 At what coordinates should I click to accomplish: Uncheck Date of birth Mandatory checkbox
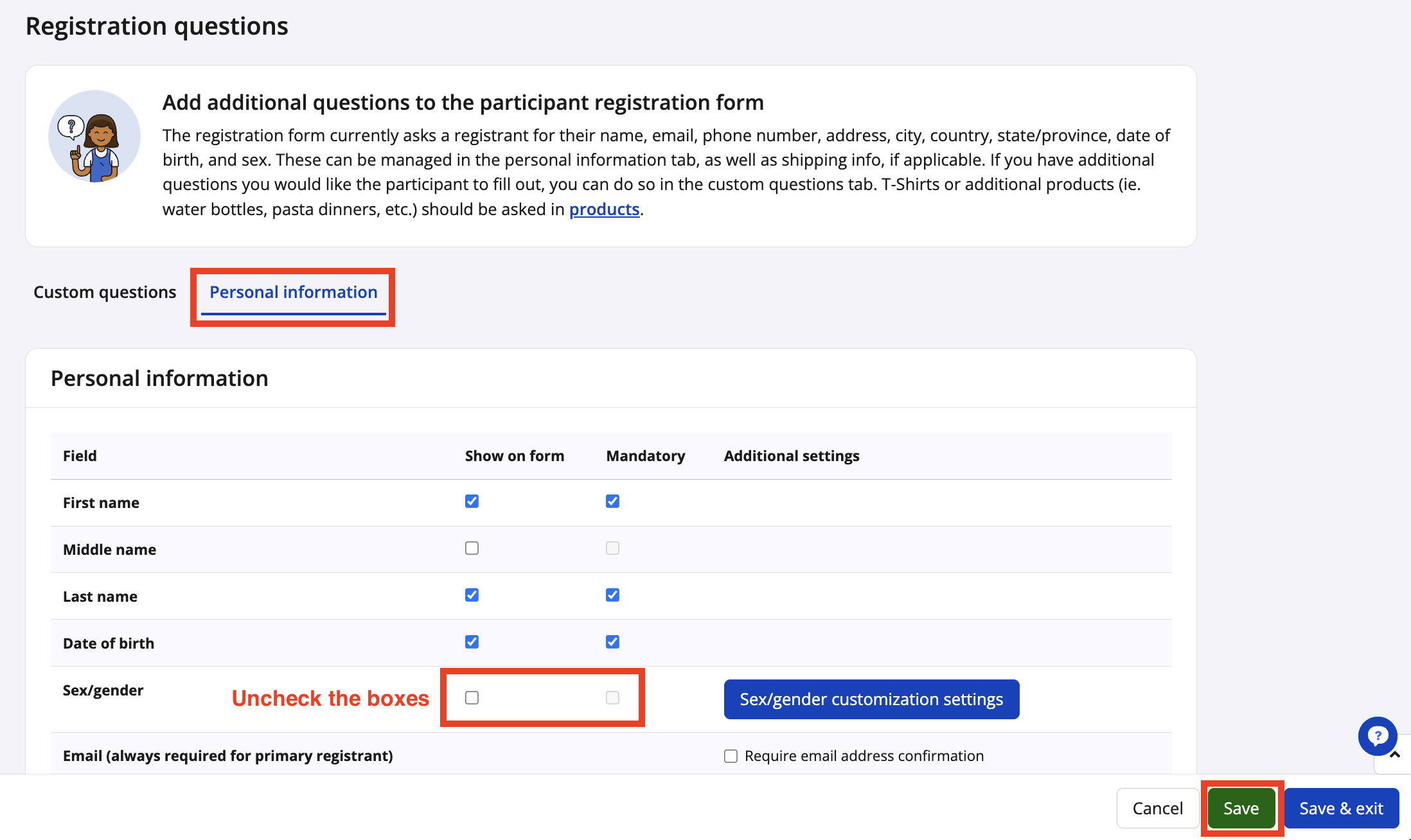click(612, 642)
